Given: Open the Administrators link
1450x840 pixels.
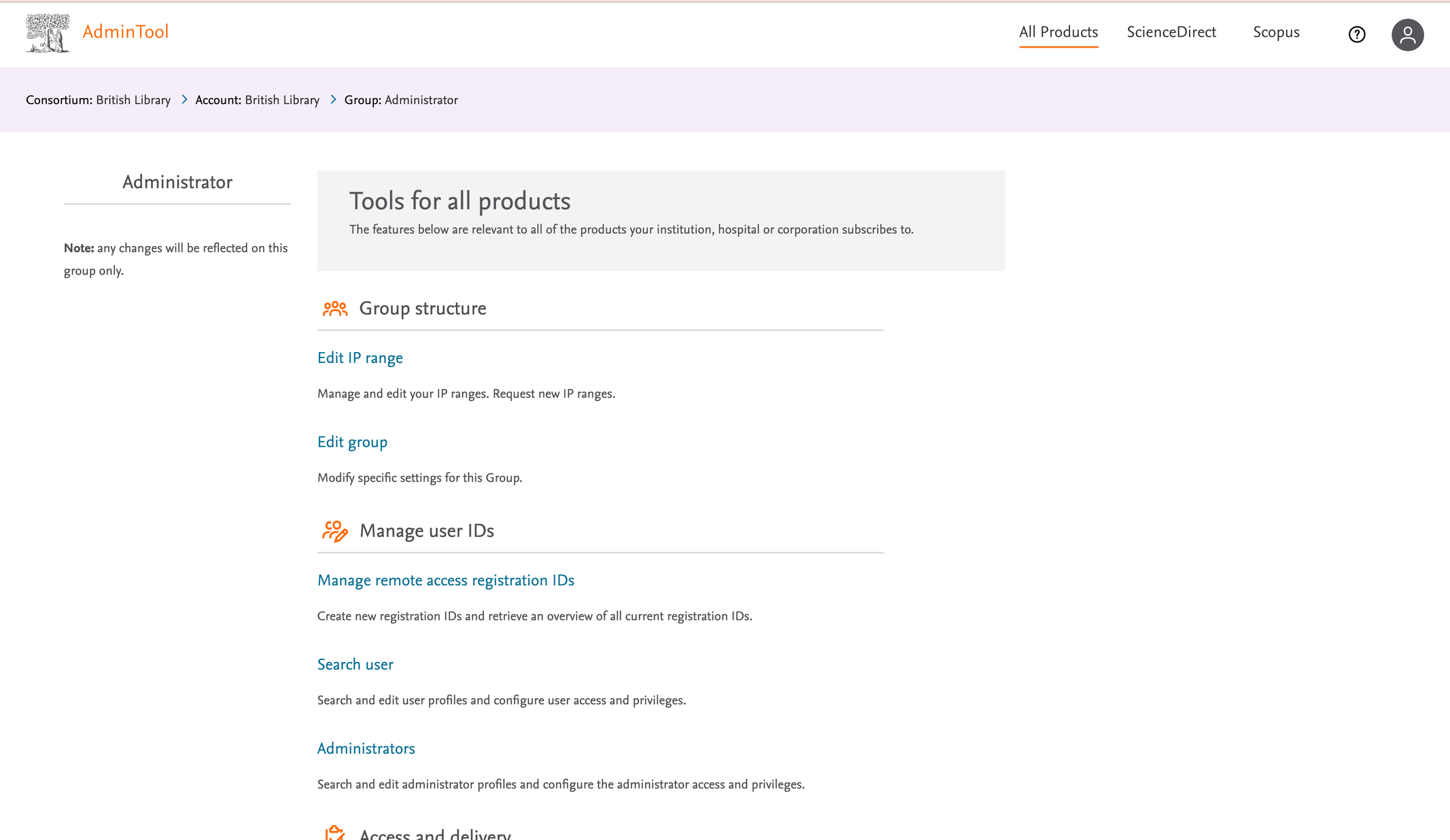Looking at the screenshot, I should pyautogui.click(x=366, y=749).
